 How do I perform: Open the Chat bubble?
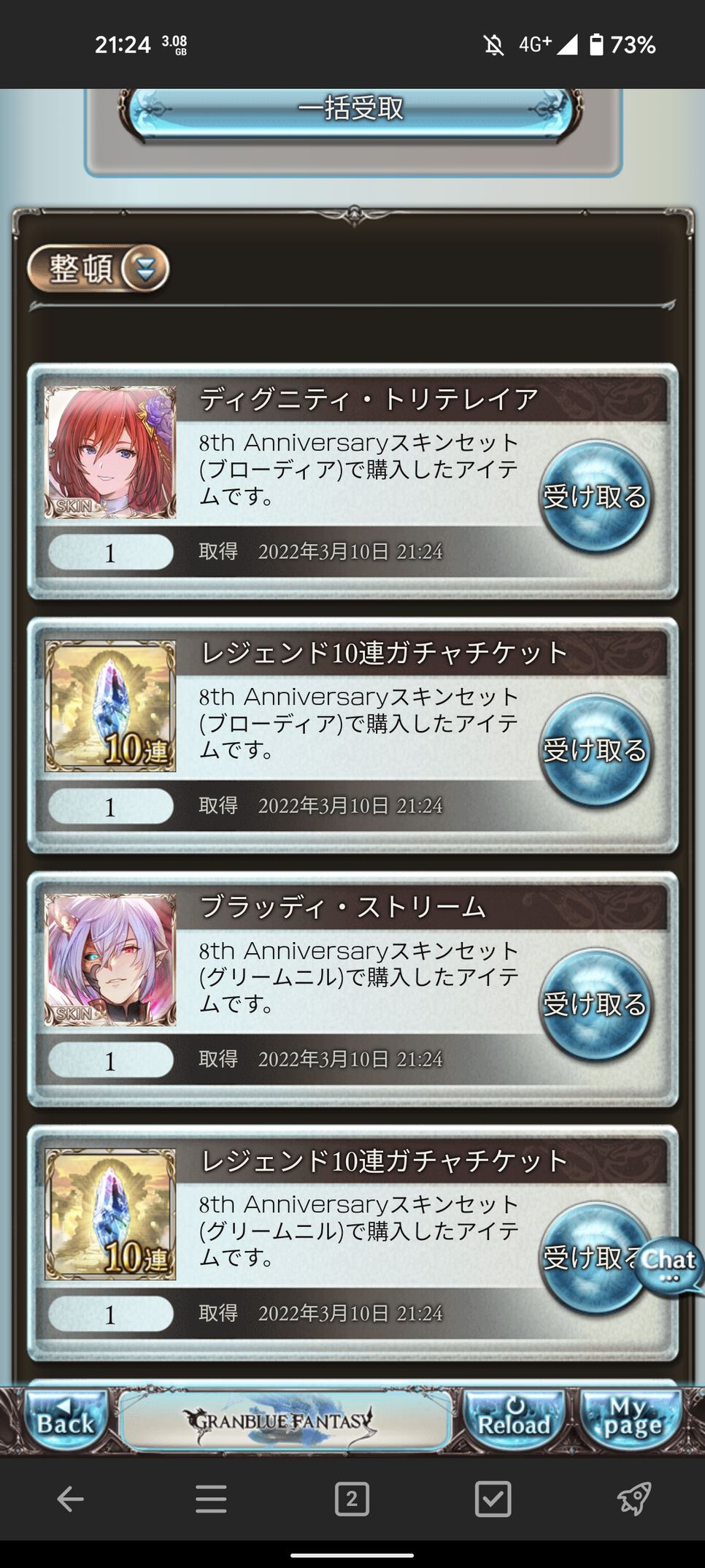pos(669,1265)
